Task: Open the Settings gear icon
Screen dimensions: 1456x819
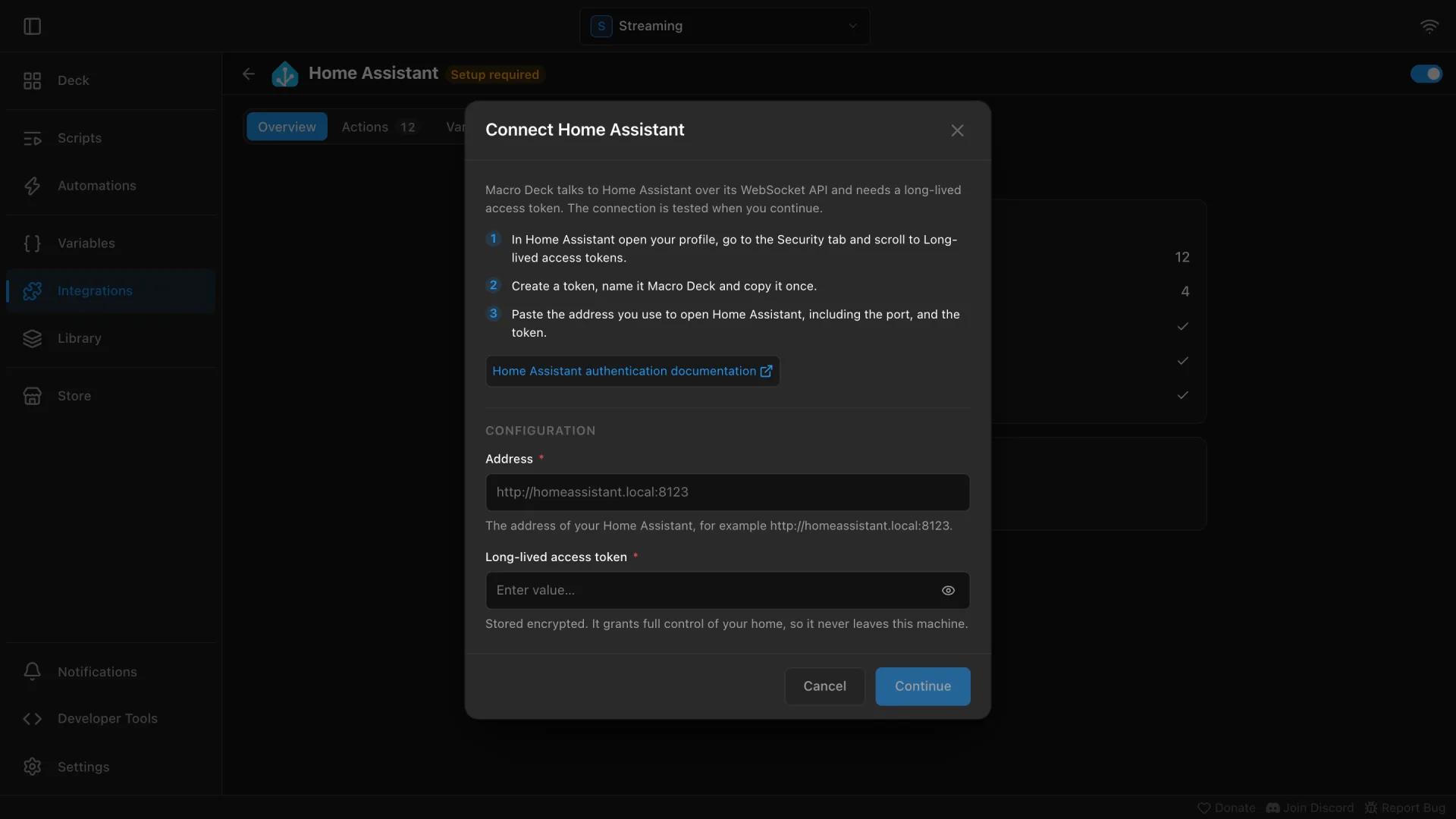Action: pos(32,767)
